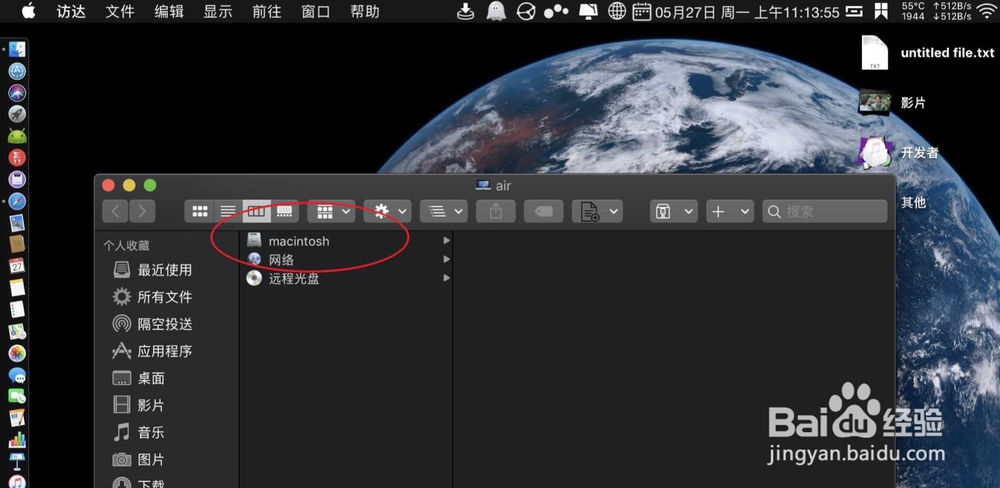Open Reminders from the Dock
Screen dimensions: 1000x488
17,309
